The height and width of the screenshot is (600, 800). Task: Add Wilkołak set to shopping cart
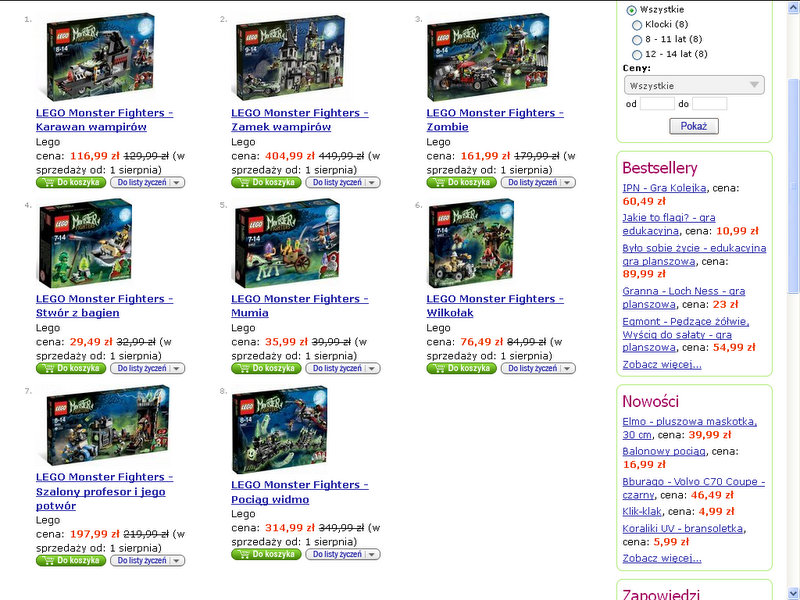tap(462, 368)
